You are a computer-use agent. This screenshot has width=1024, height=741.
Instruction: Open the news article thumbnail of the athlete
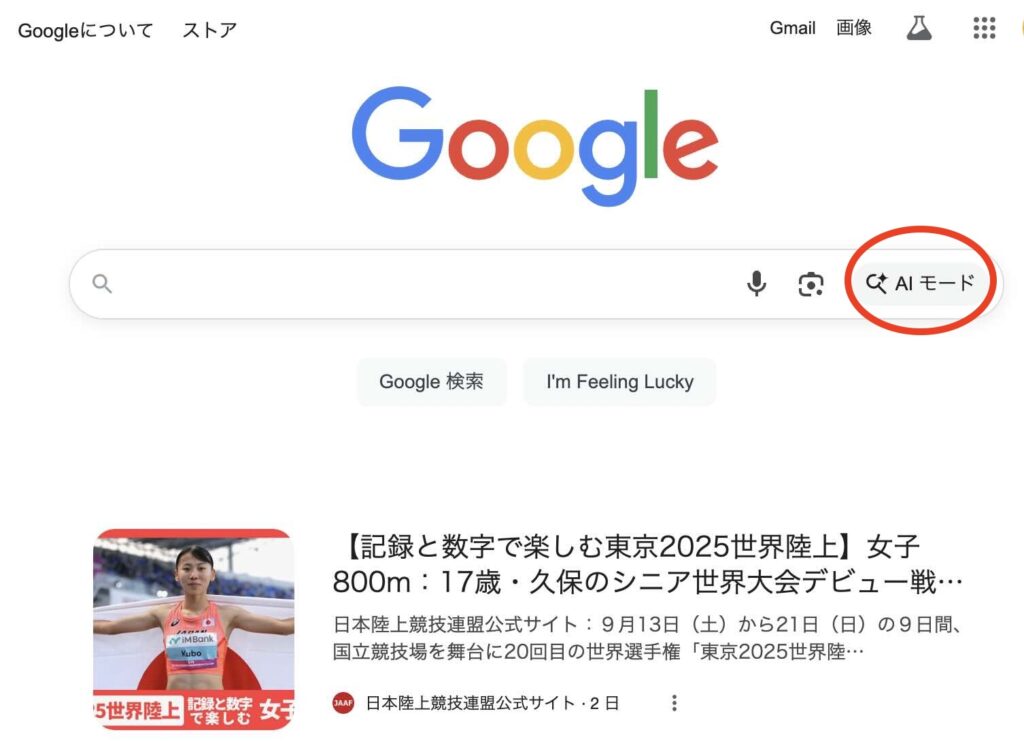(194, 629)
